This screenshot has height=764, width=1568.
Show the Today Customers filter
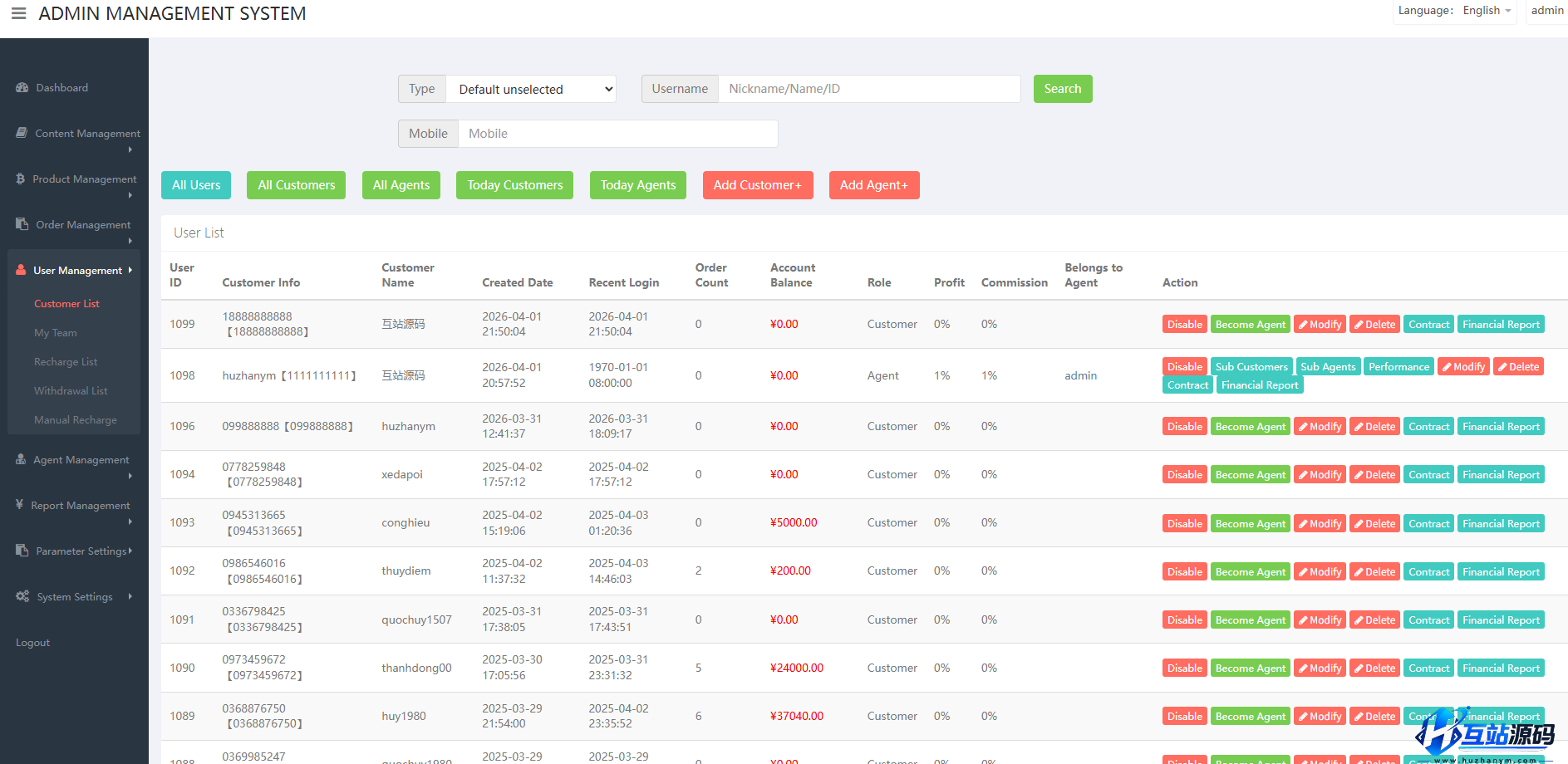514,185
